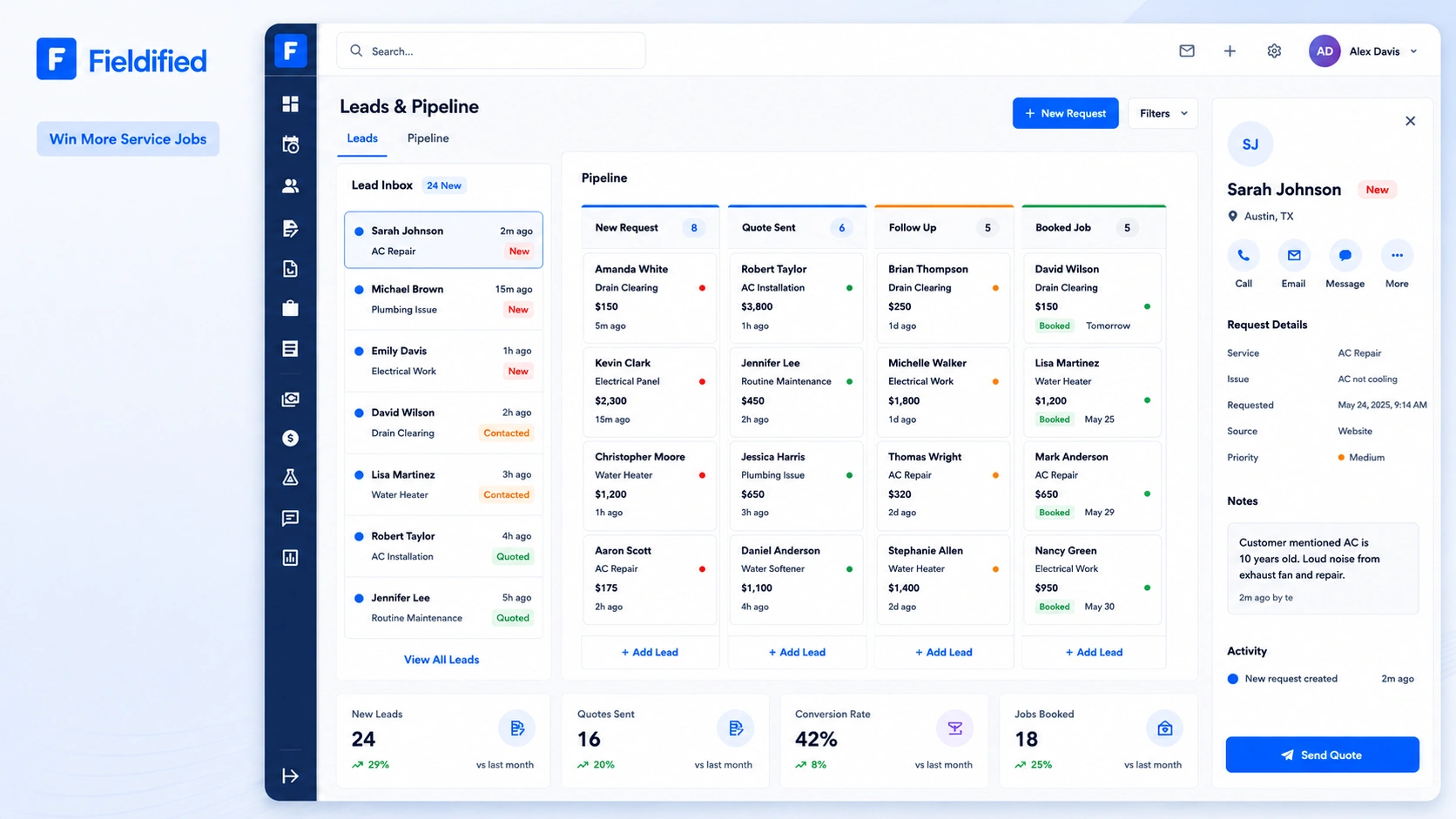Viewport: 1456px width, 819px height.
Task: Open the customers people icon in sidebar
Action: click(x=291, y=186)
